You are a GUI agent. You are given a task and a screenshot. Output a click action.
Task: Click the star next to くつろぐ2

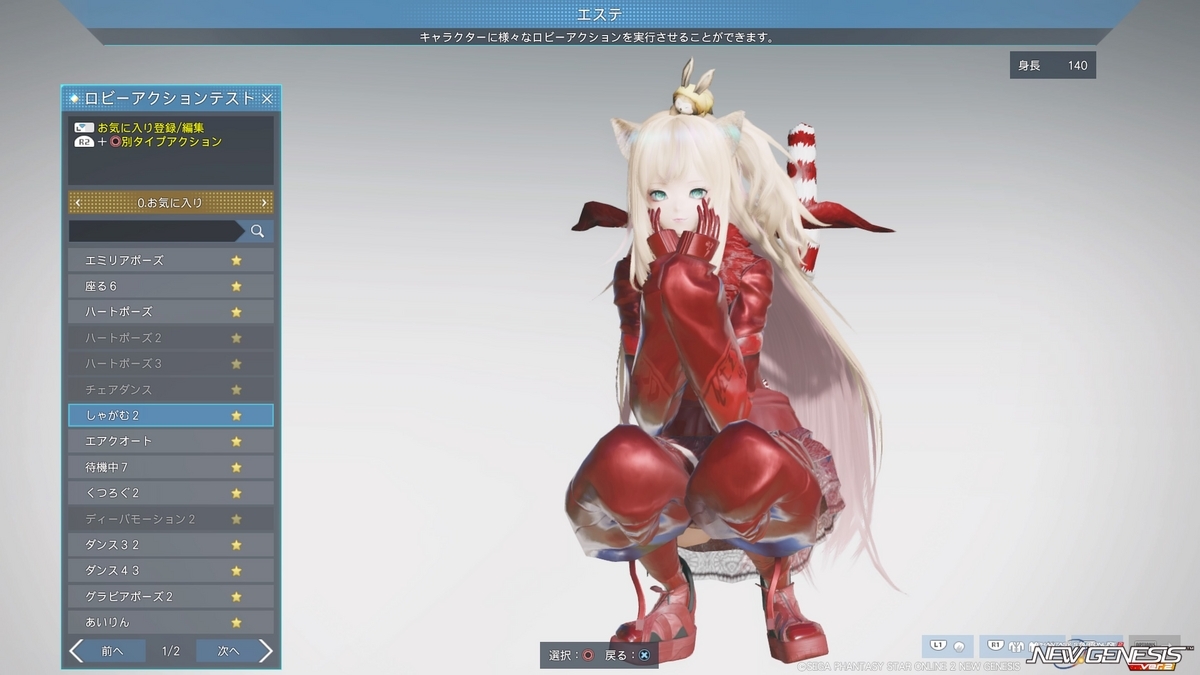click(237, 493)
